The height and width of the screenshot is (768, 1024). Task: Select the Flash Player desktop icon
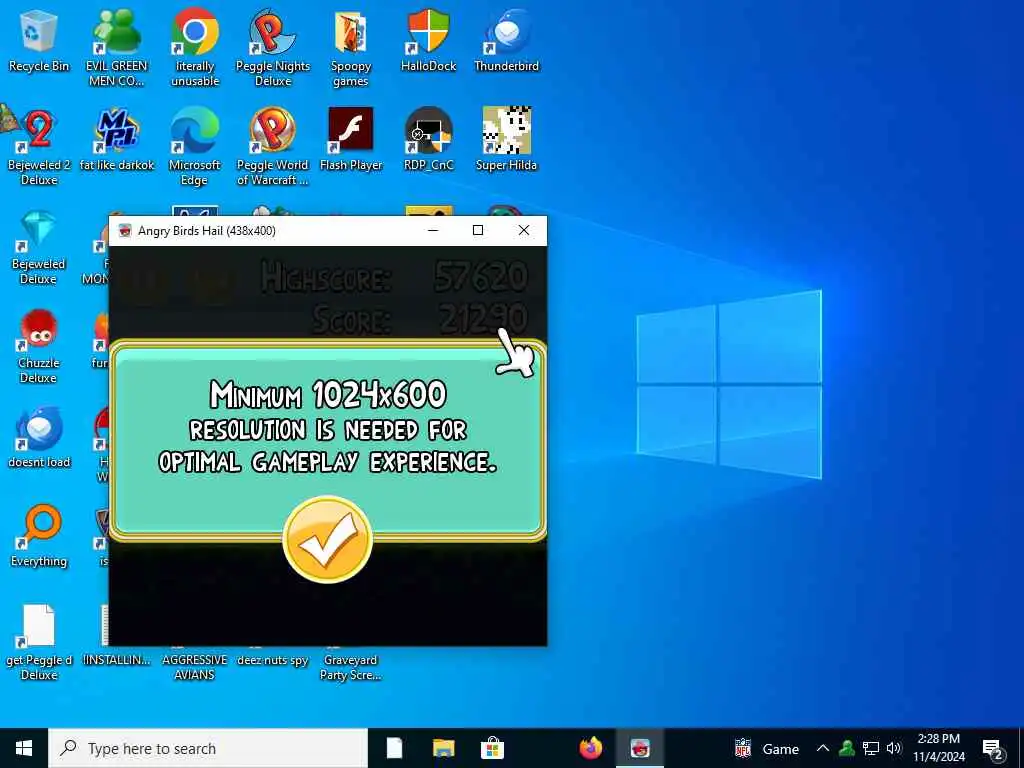pyautogui.click(x=351, y=140)
